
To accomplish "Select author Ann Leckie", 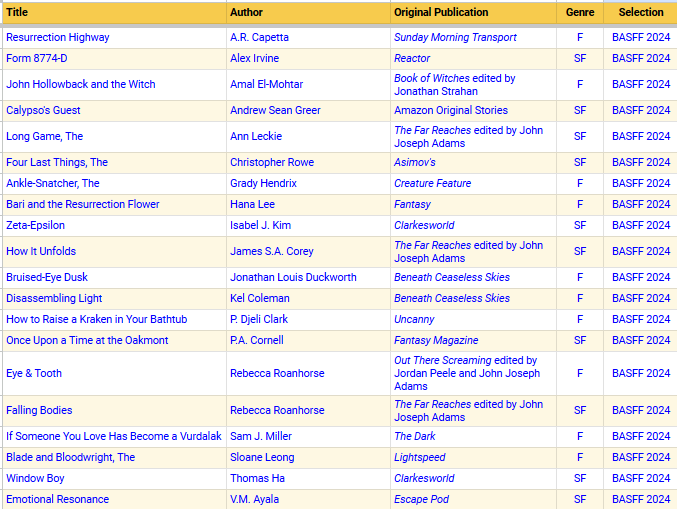I will tap(256, 136).
